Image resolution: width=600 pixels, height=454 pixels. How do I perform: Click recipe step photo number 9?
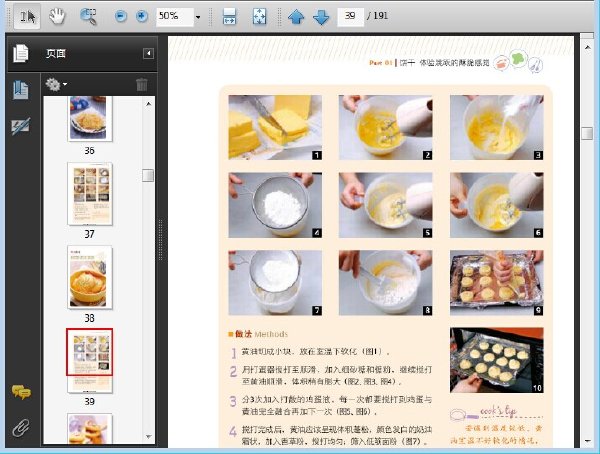pyautogui.click(x=497, y=283)
